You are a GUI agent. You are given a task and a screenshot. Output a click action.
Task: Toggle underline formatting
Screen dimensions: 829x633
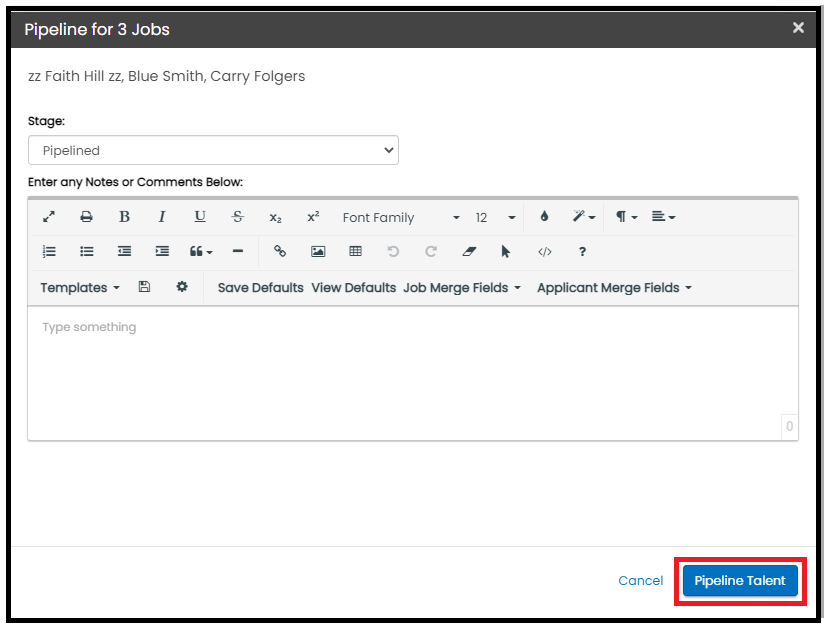pyautogui.click(x=200, y=217)
